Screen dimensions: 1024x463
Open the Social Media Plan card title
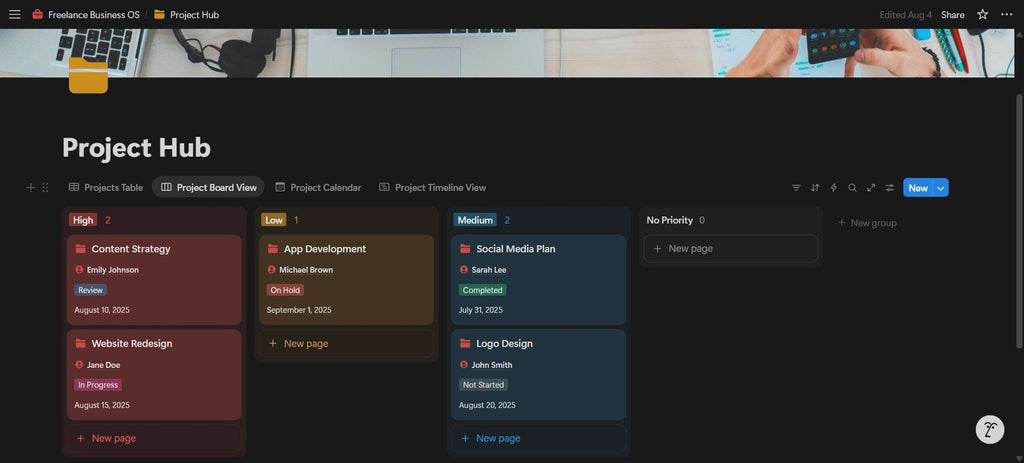coord(516,249)
